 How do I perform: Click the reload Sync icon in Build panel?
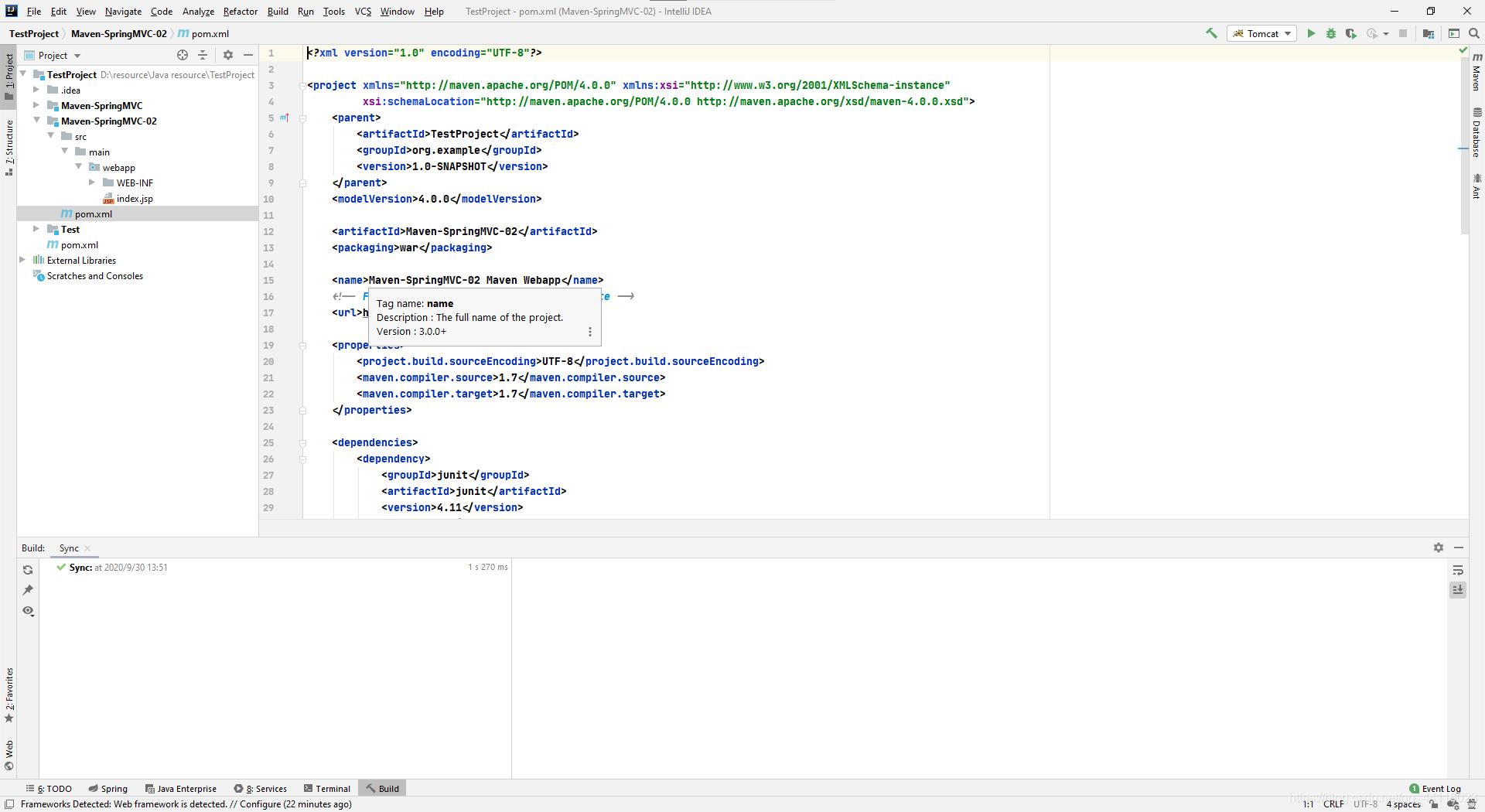(28, 570)
